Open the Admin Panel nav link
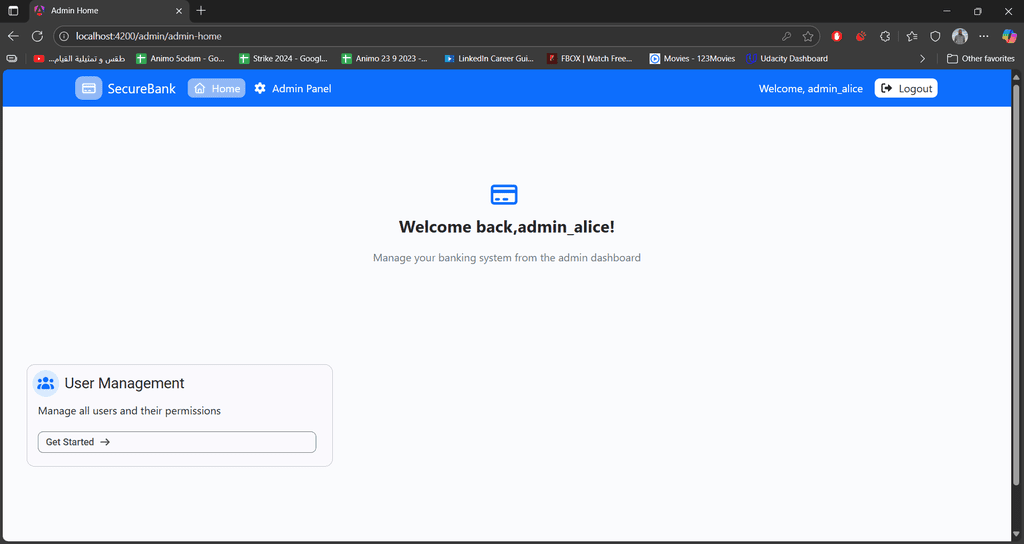Screen dimensions: 1024x544 (x=293, y=88)
